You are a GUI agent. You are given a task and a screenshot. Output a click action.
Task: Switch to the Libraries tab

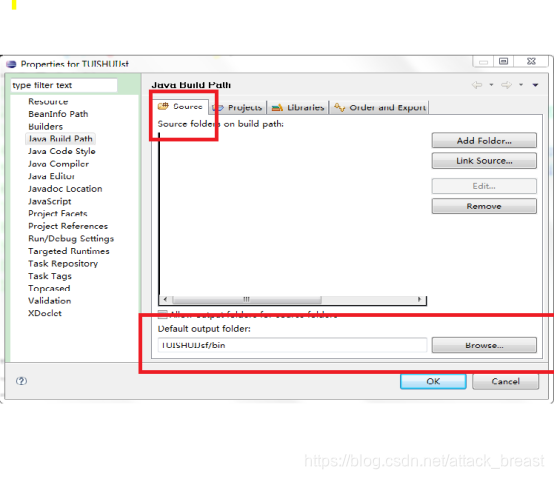click(298, 107)
